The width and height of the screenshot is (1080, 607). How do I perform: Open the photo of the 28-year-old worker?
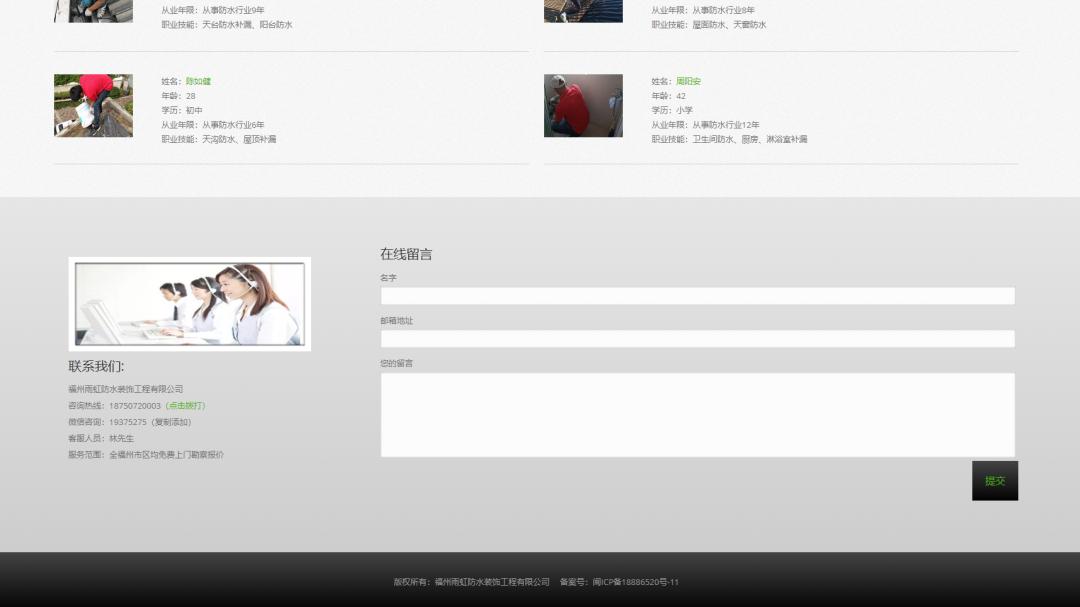[94, 105]
